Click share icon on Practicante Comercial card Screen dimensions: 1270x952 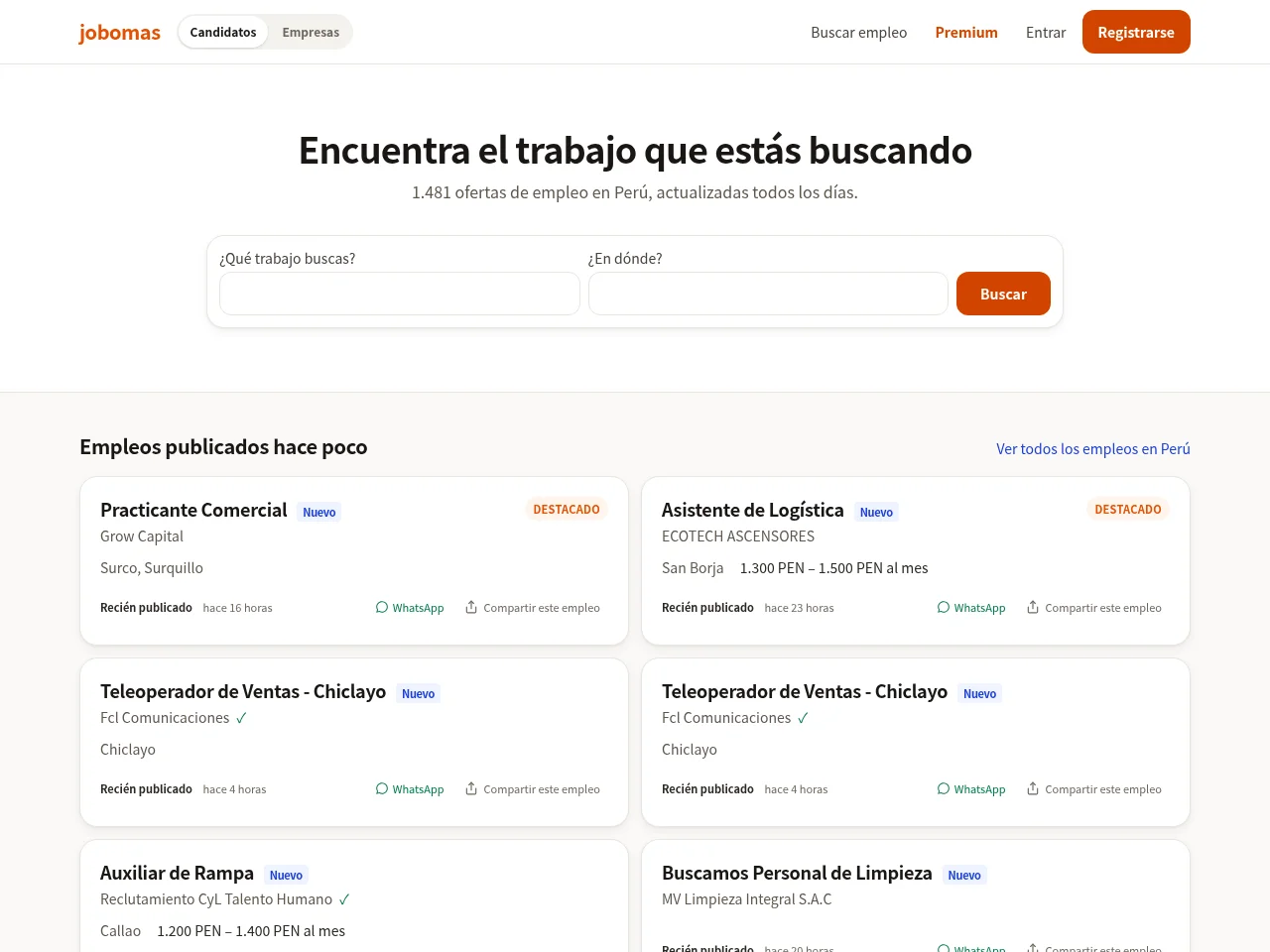(x=471, y=607)
